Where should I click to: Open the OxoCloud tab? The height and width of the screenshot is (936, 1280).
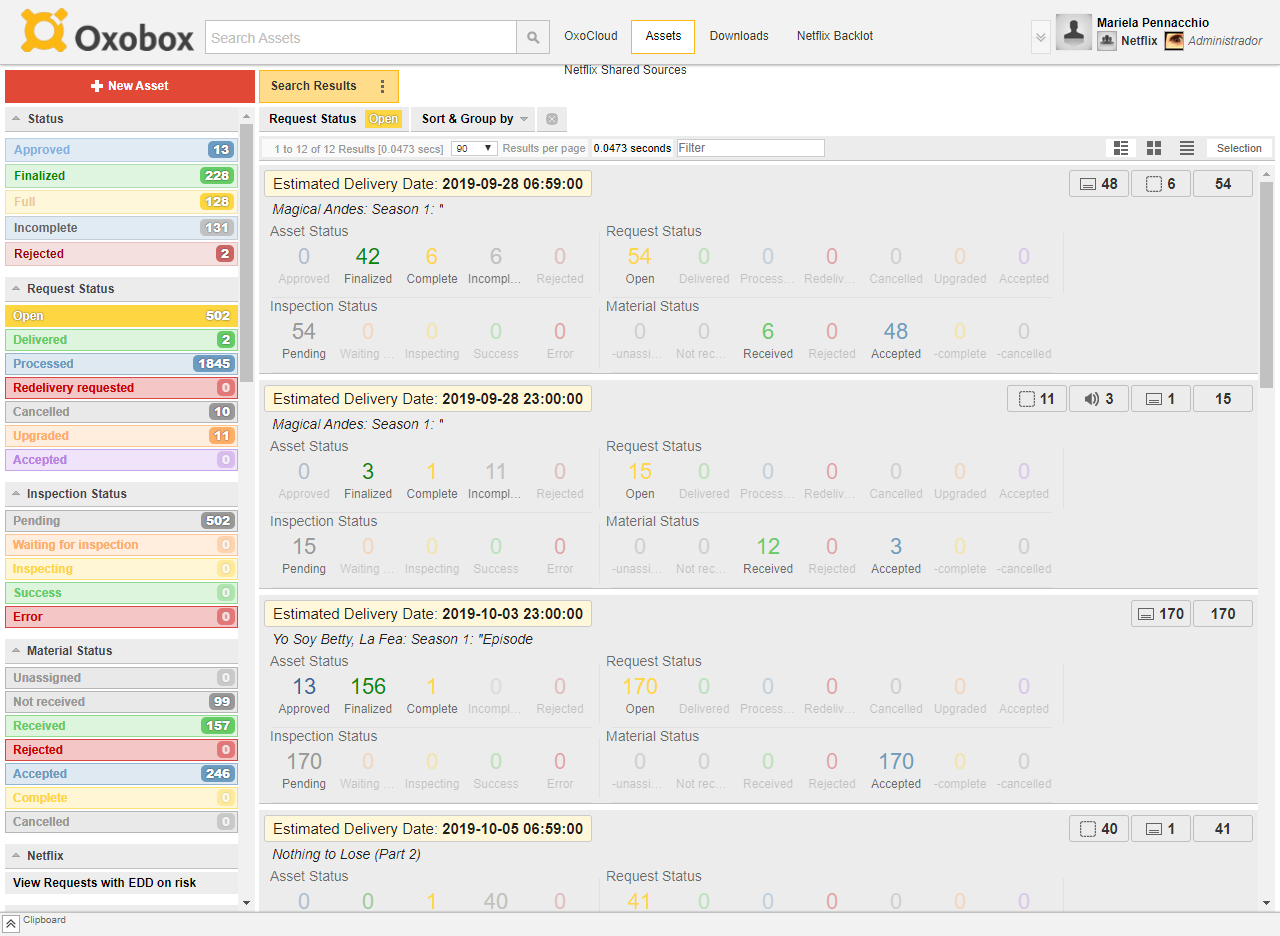[x=590, y=36]
